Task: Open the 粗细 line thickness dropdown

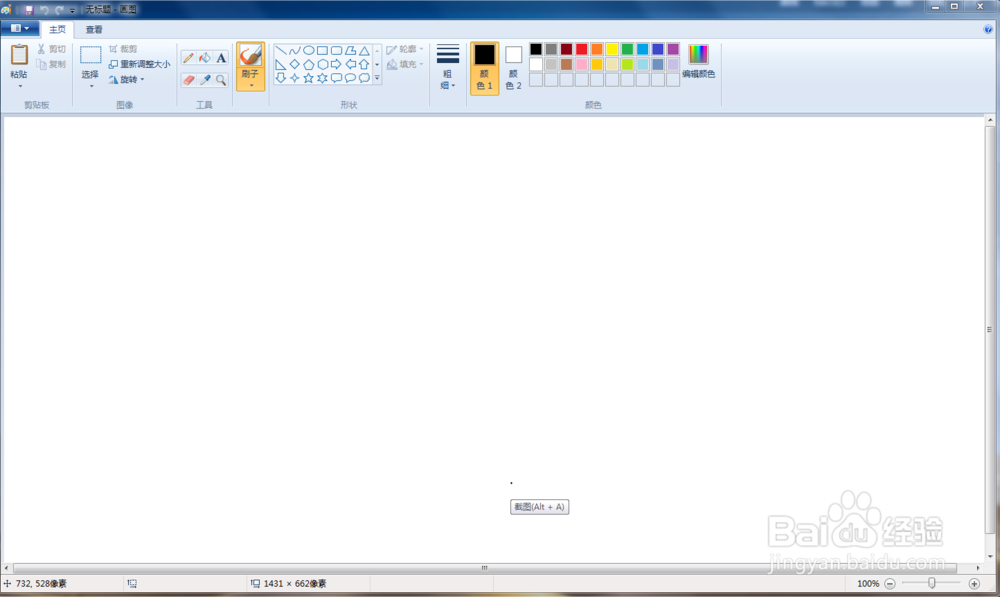Action: (448, 68)
